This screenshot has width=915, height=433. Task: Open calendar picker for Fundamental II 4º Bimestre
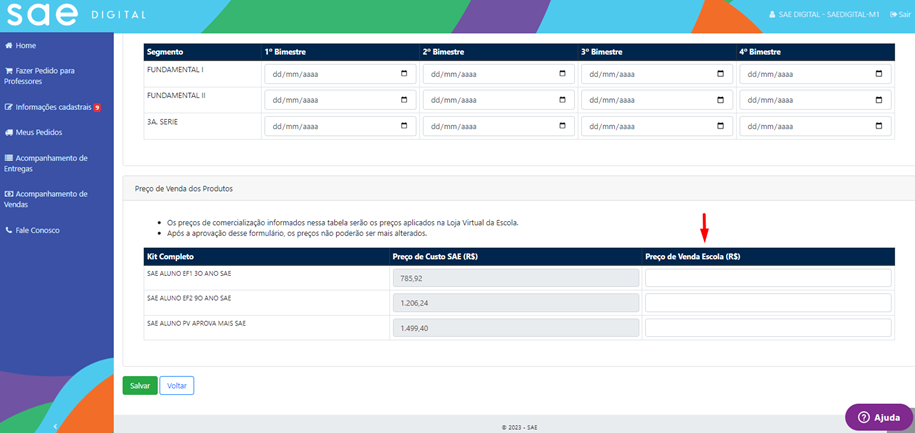(x=879, y=100)
